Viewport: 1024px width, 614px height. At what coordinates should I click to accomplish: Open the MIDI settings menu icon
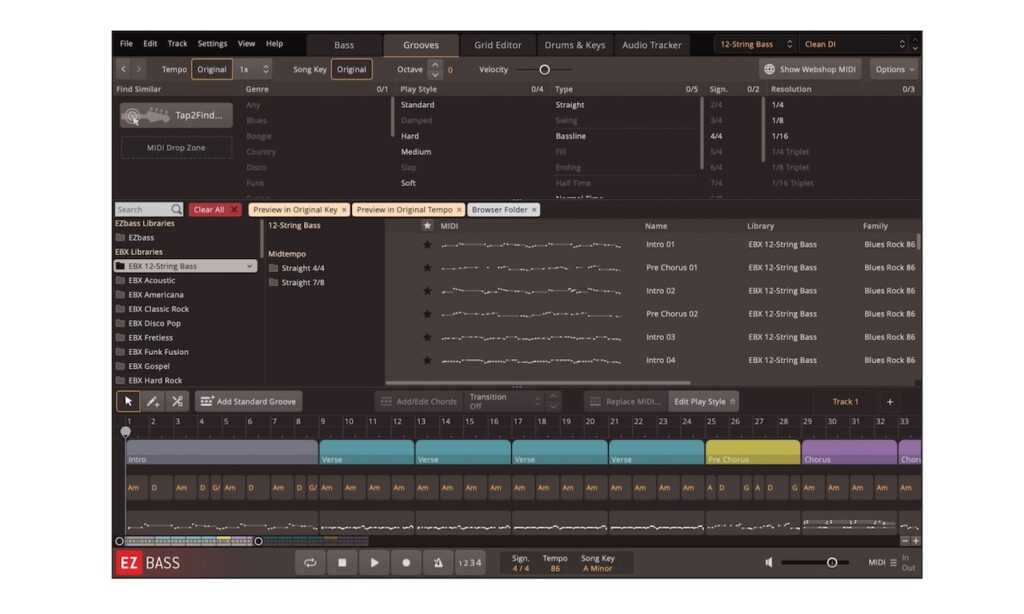(x=893, y=562)
